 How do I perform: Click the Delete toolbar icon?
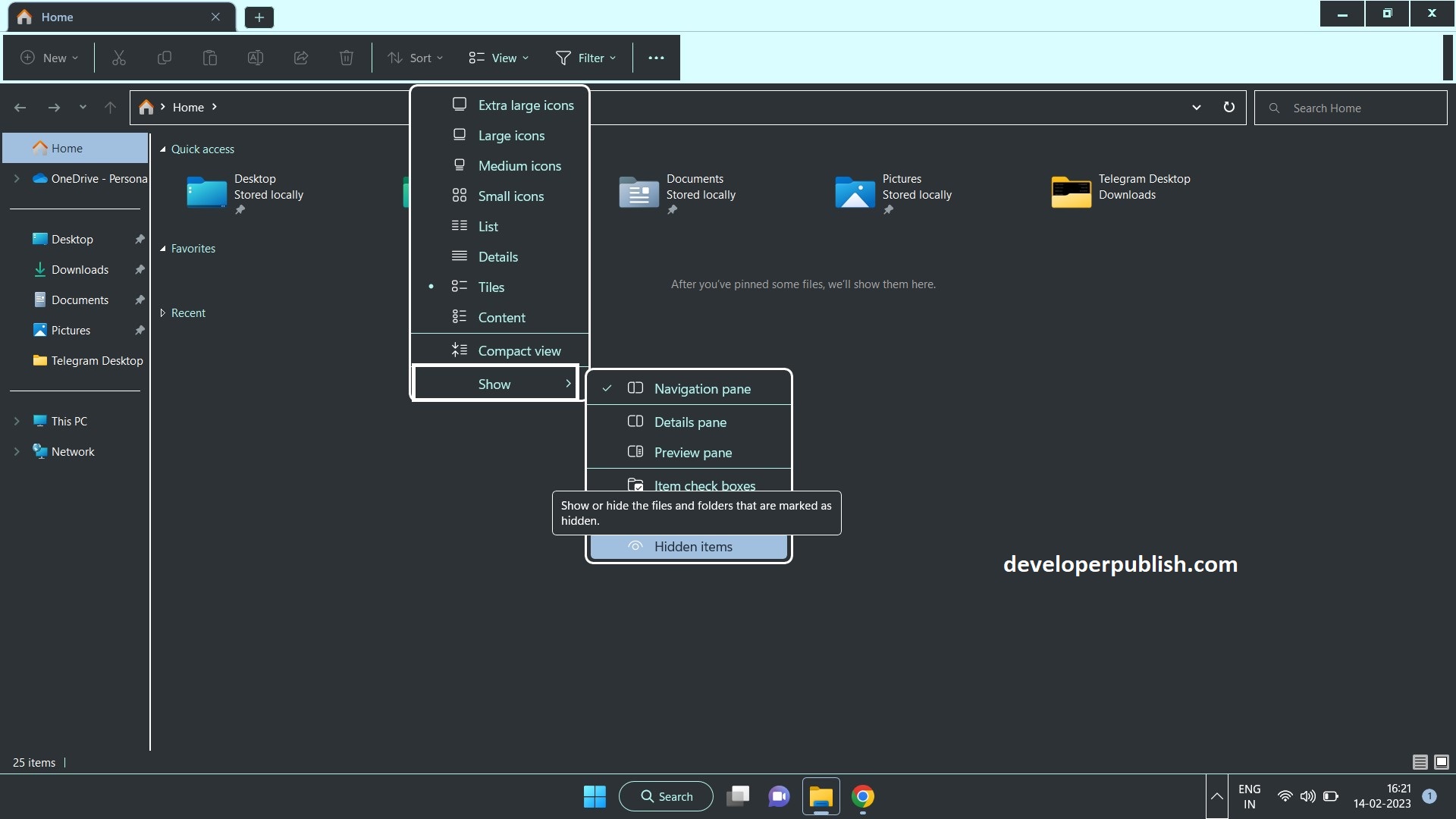pos(347,58)
